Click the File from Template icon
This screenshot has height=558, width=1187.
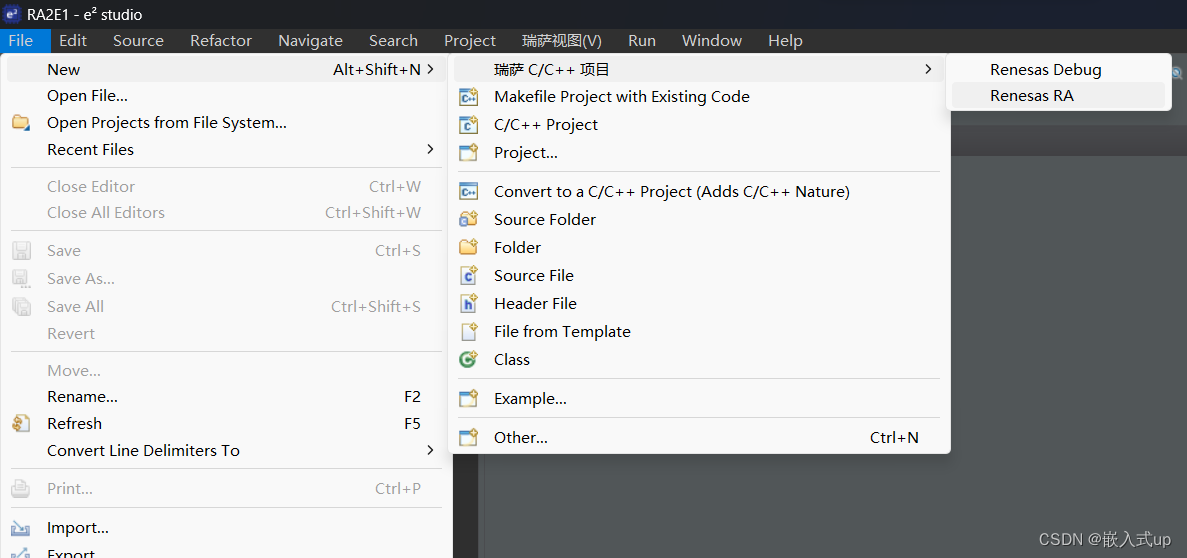click(x=469, y=332)
